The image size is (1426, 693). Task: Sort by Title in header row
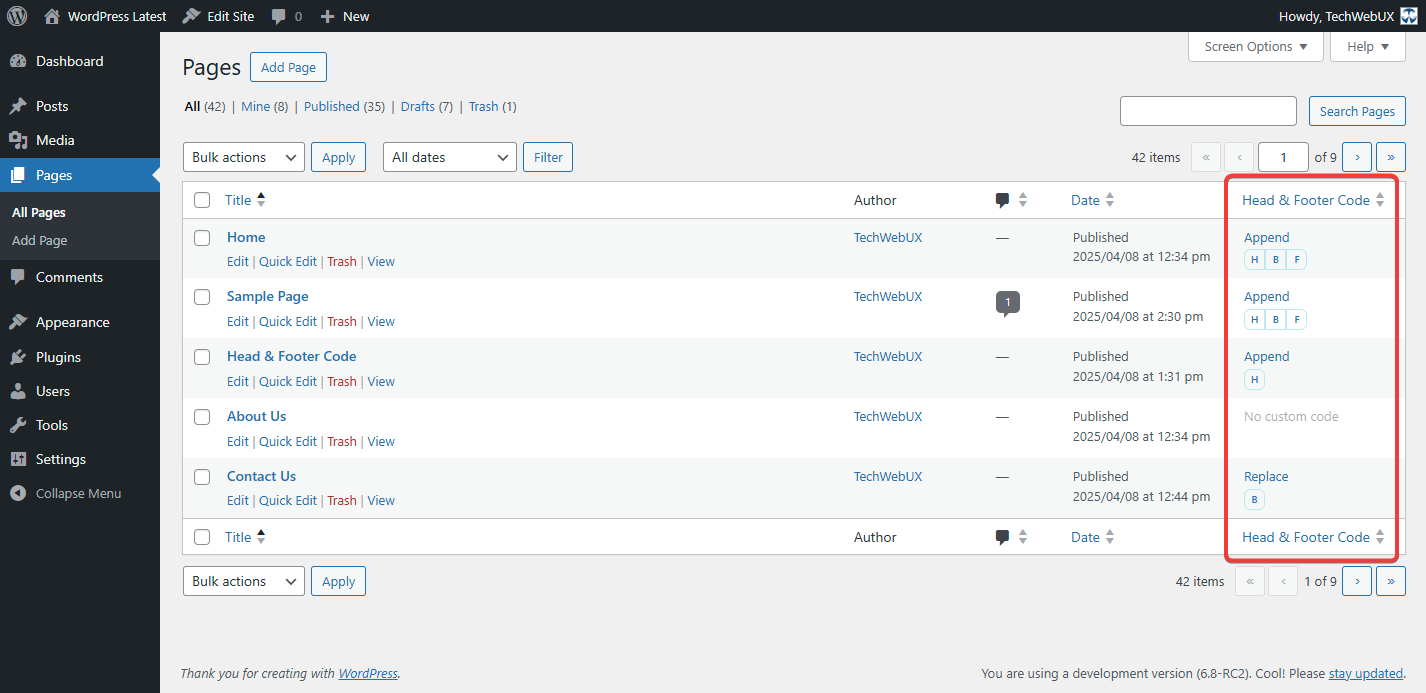(245, 200)
